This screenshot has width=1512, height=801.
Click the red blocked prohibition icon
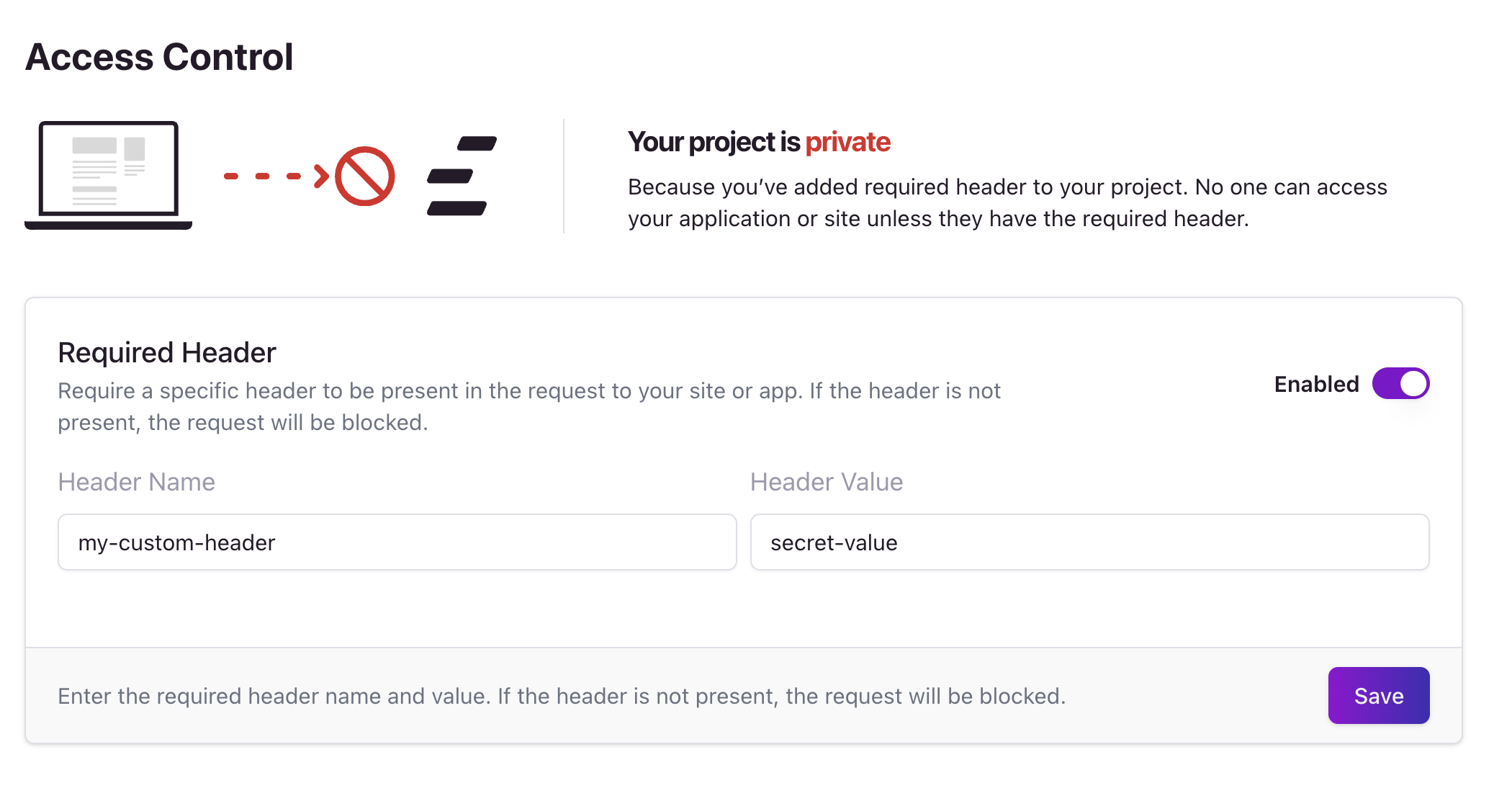pyautogui.click(x=365, y=176)
